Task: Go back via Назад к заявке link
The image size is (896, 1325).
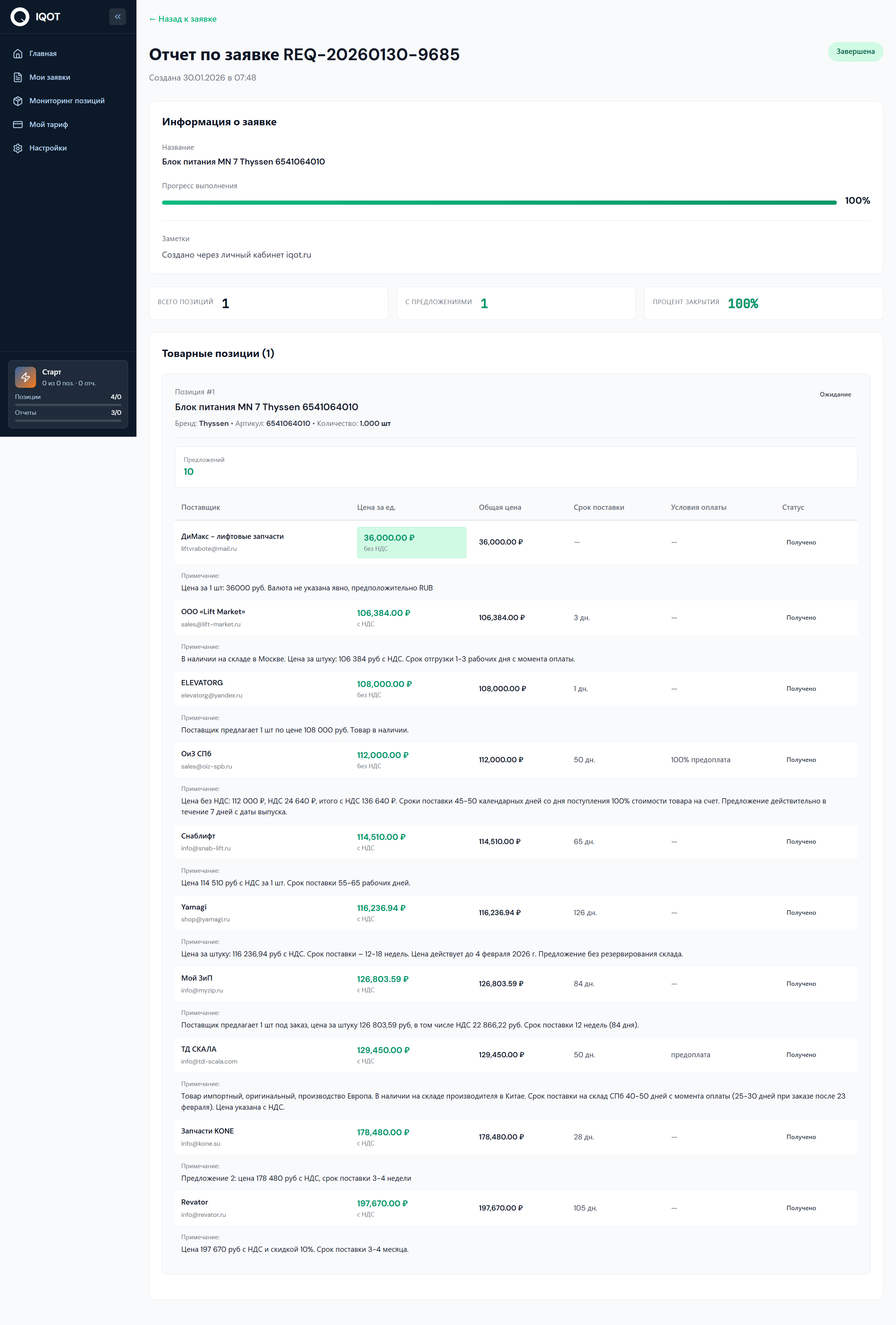Action: pos(182,19)
